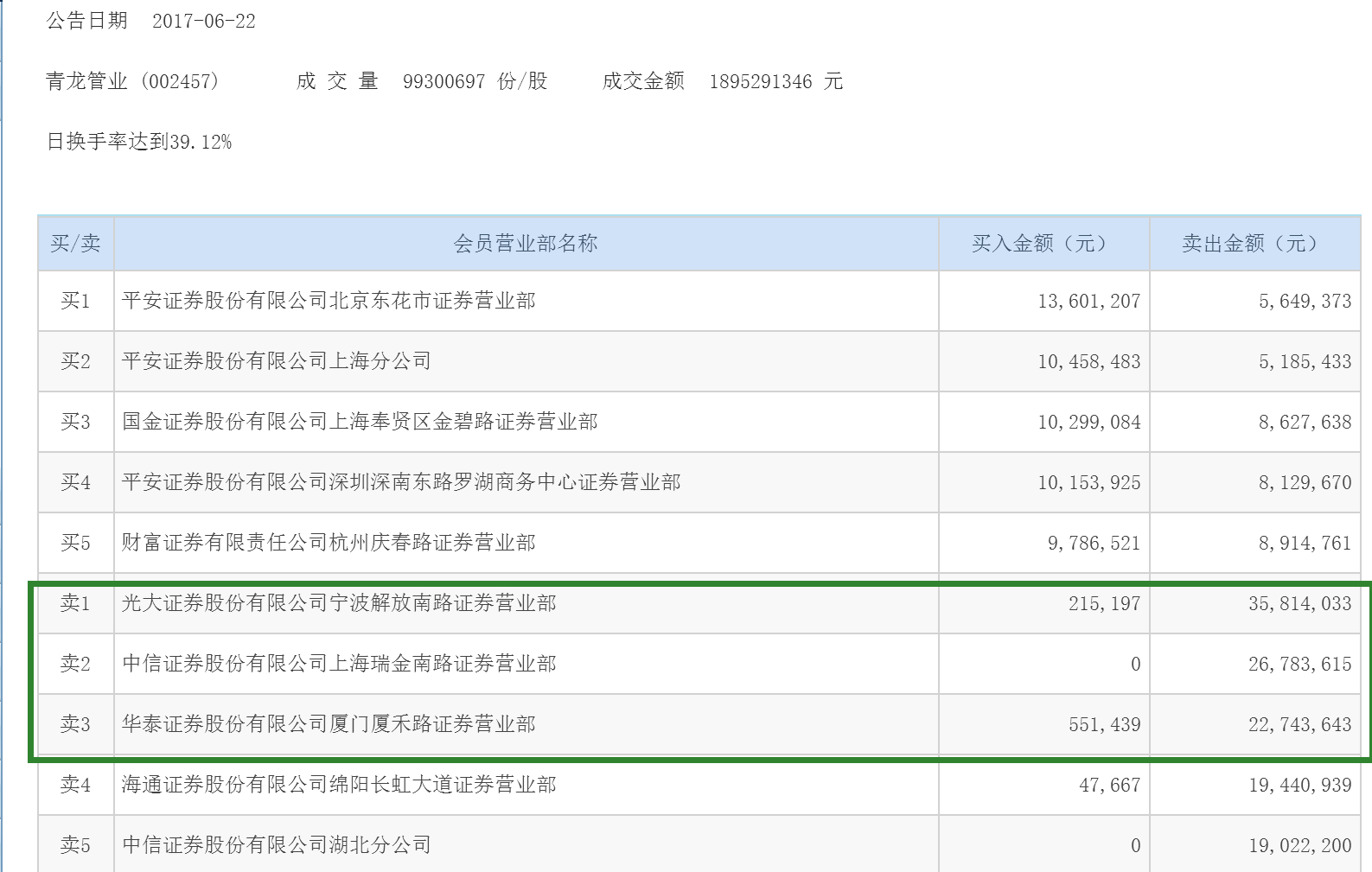This screenshot has width=1372, height=872.
Task: Select the 买2 row label
Action: (76, 361)
